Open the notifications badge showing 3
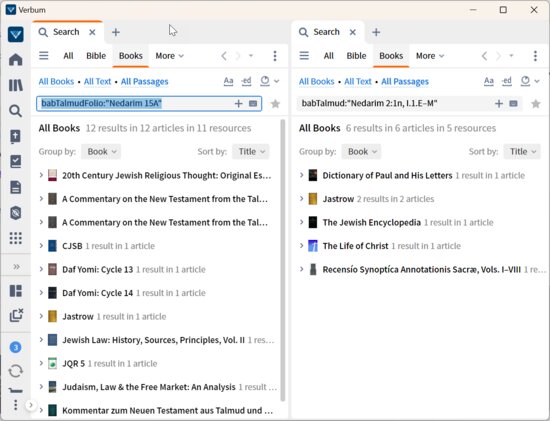This screenshot has height=421, width=550. (15, 347)
